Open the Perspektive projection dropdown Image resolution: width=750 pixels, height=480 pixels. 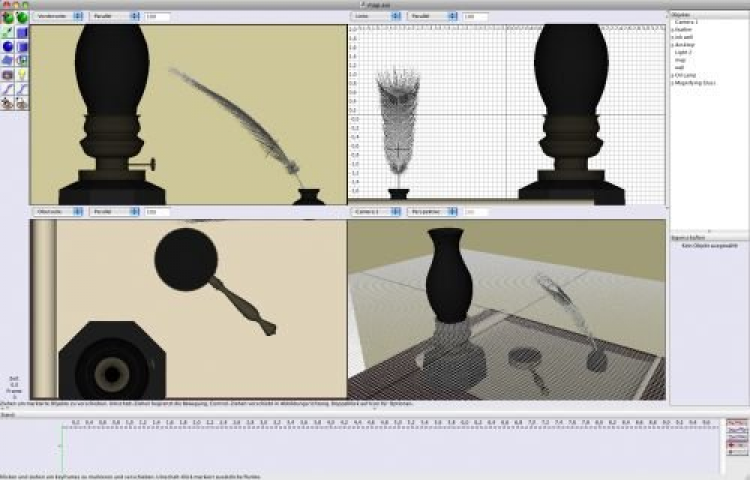pos(433,211)
